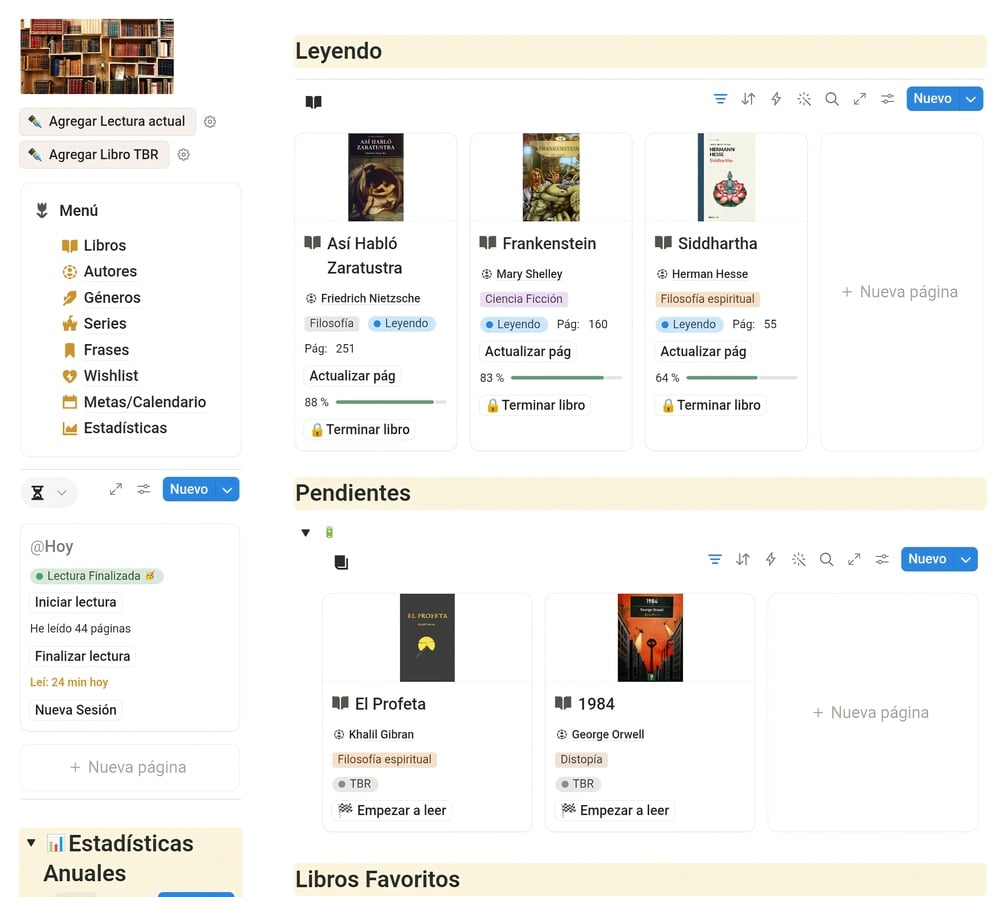This screenshot has height=897, width=1005.
Task: Click filter icon in Leyendo toolbar
Action: [x=720, y=99]
